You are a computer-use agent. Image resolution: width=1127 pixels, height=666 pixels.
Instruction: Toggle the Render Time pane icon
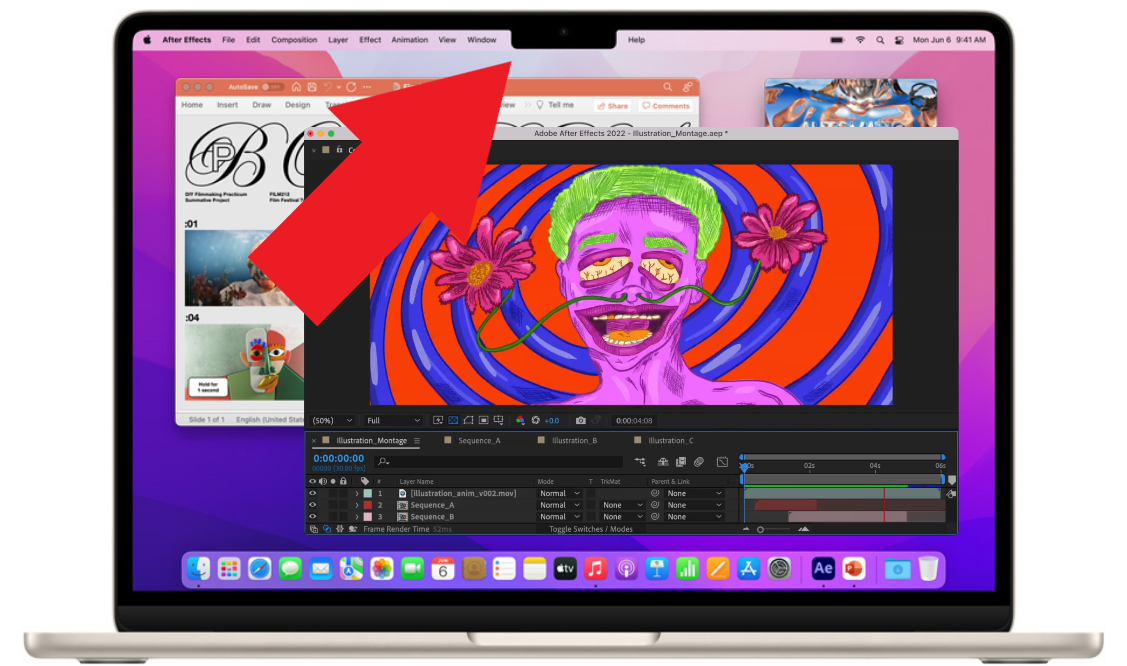tap(353, 529)
